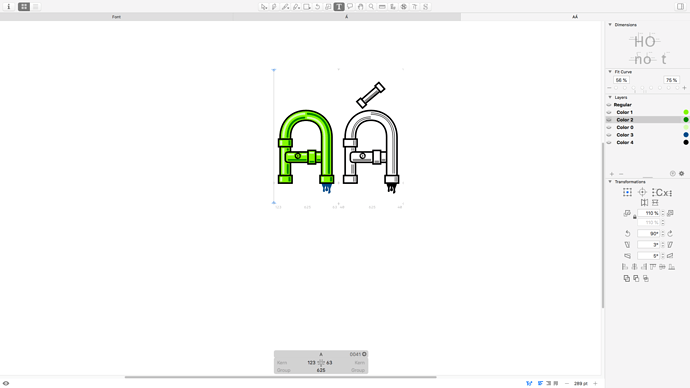The image size is (690, 388).
Task: Edit the 75 % Fit Curve field
Action: coord(671,80)
